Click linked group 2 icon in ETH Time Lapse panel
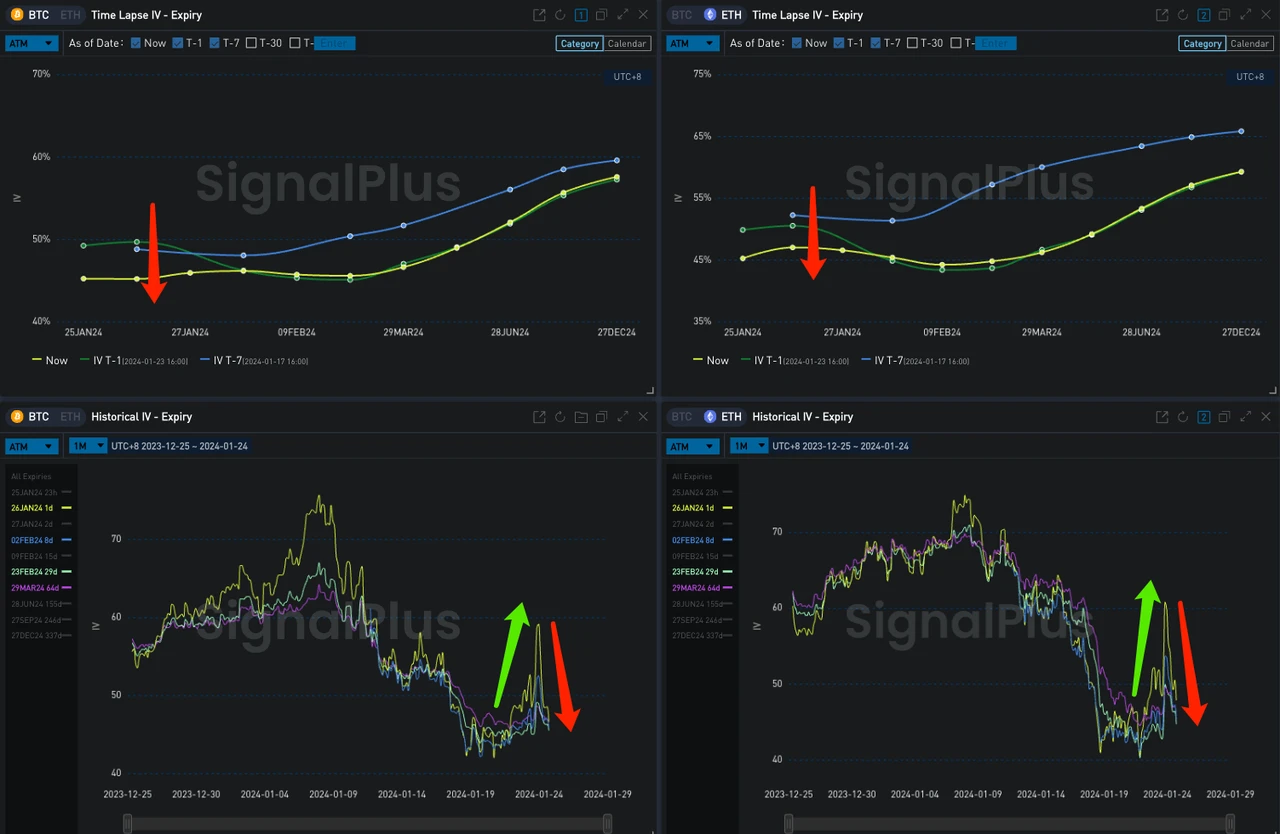 coord(1204,15)
